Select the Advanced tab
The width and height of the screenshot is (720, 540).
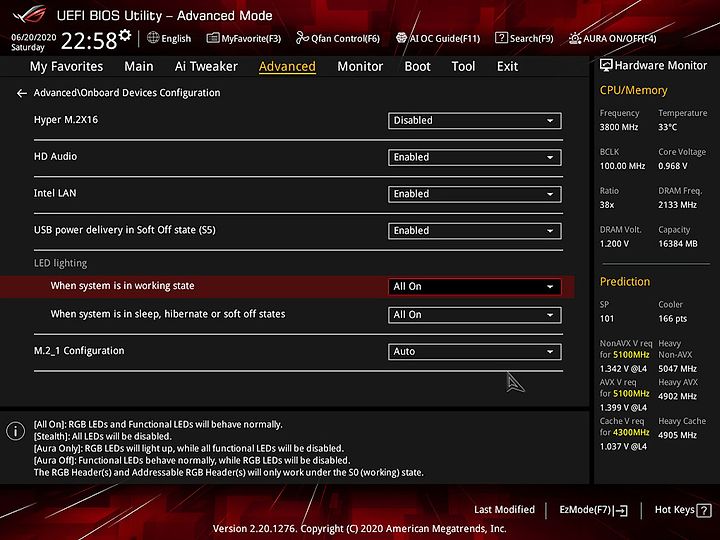point(287,67)
